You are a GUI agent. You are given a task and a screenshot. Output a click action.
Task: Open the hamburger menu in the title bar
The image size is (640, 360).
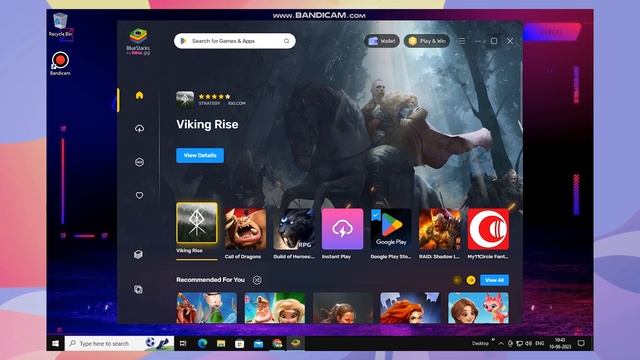462,41
